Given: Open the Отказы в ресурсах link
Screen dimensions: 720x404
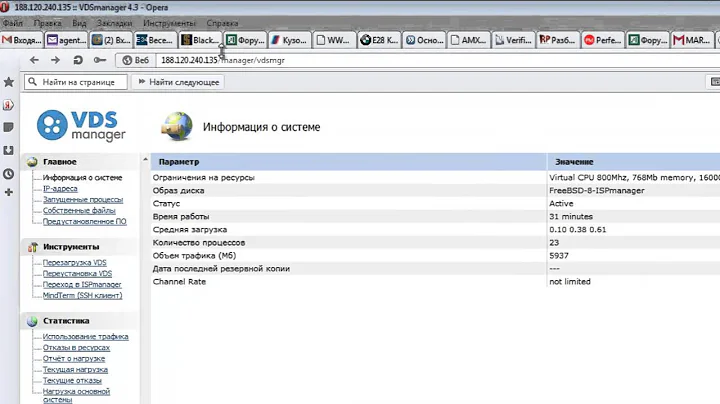Looking at the screenshot, I should tap(76, 348).
